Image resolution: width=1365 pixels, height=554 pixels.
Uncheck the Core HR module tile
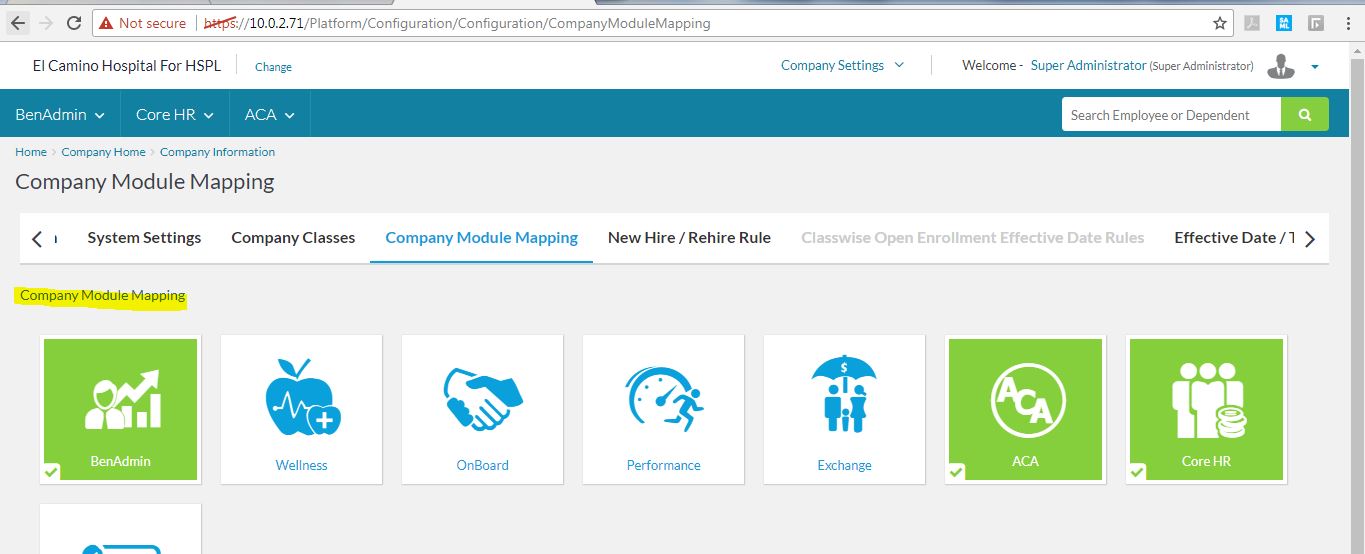click(1206, 409)
